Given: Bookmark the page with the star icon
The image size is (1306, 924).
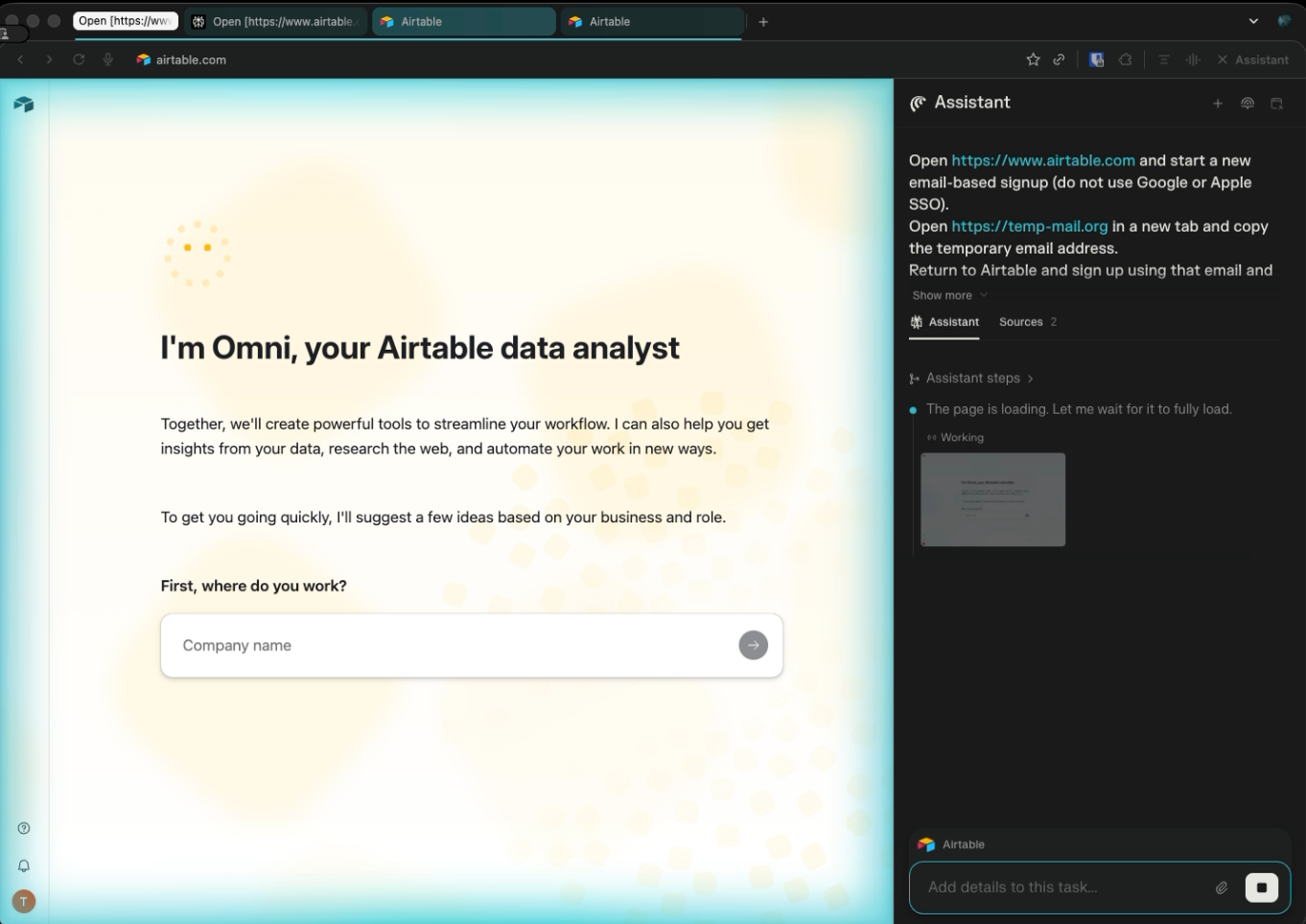Looking at the screenshot, I should [x=1033, y=59].
